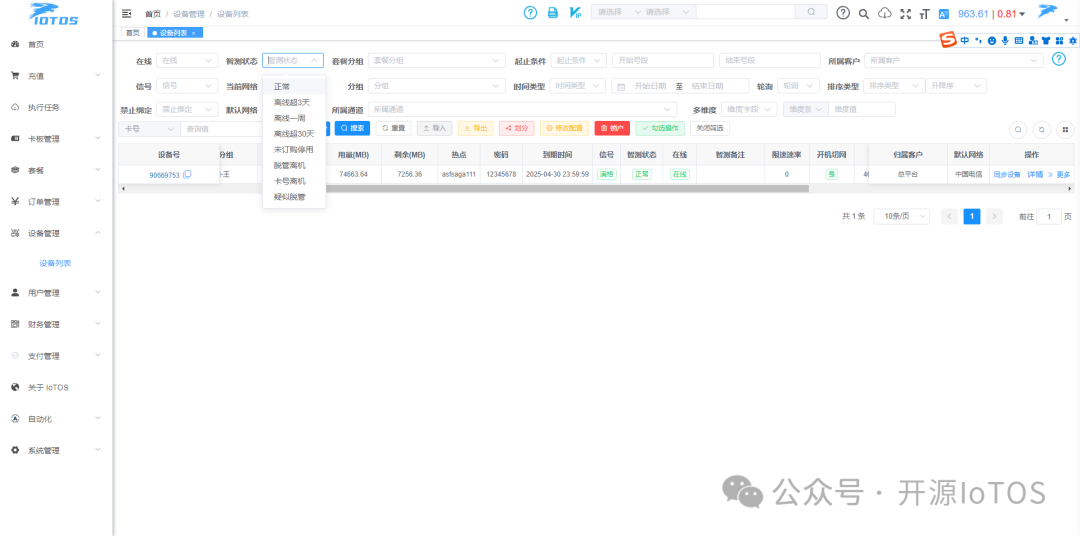Open the 排序类型 dropdown

click(894, 86)
